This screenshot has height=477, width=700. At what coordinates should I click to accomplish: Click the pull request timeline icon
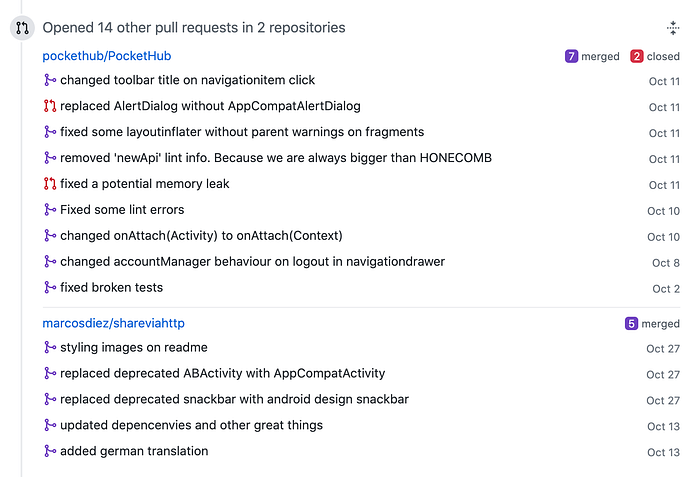(x=22, y=28)
